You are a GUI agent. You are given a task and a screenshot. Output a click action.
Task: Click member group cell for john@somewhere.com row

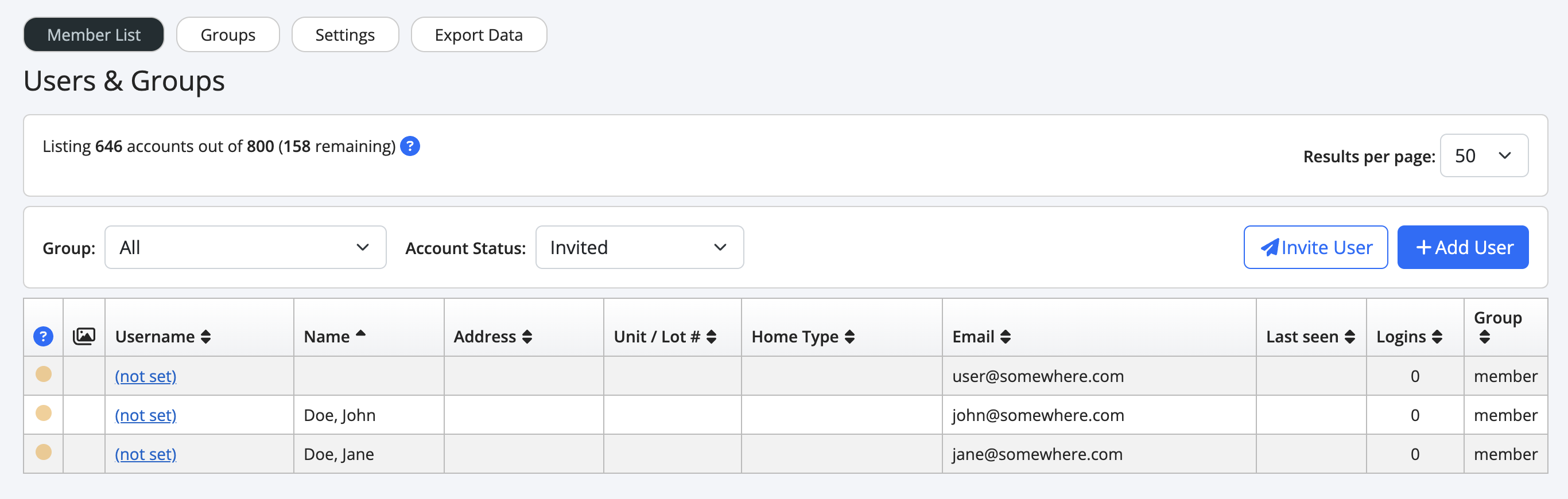pyautogui.click(x=1505, y=415)
